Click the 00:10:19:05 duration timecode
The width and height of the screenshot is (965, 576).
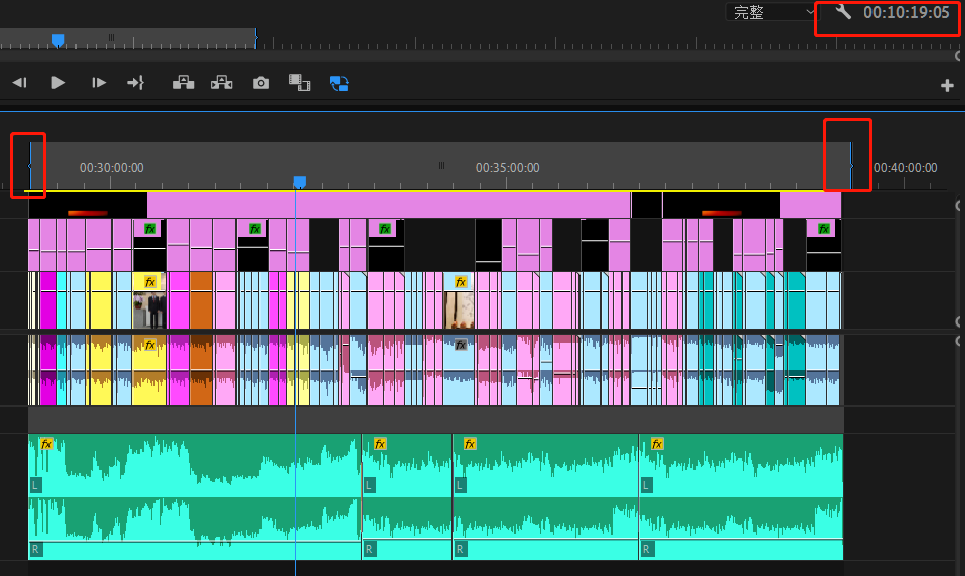tap(906, 12)
